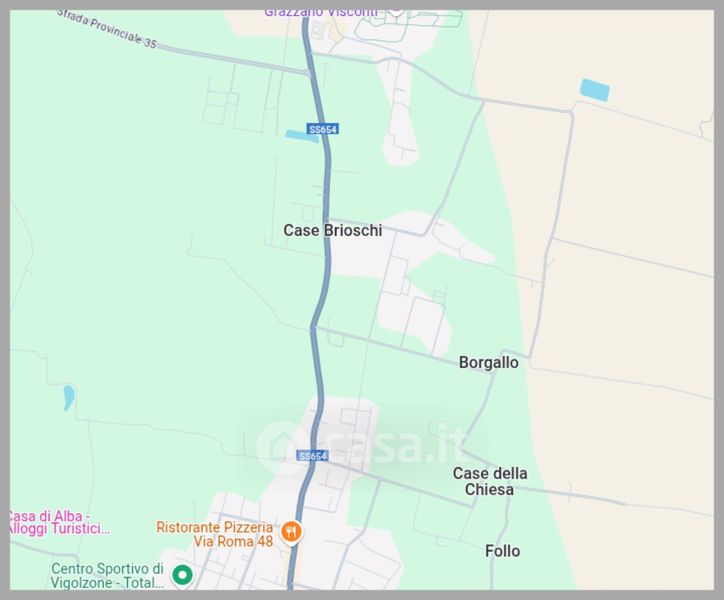Open Ristorante Pizzeria Via Roma 48 label

click(215, 534)
